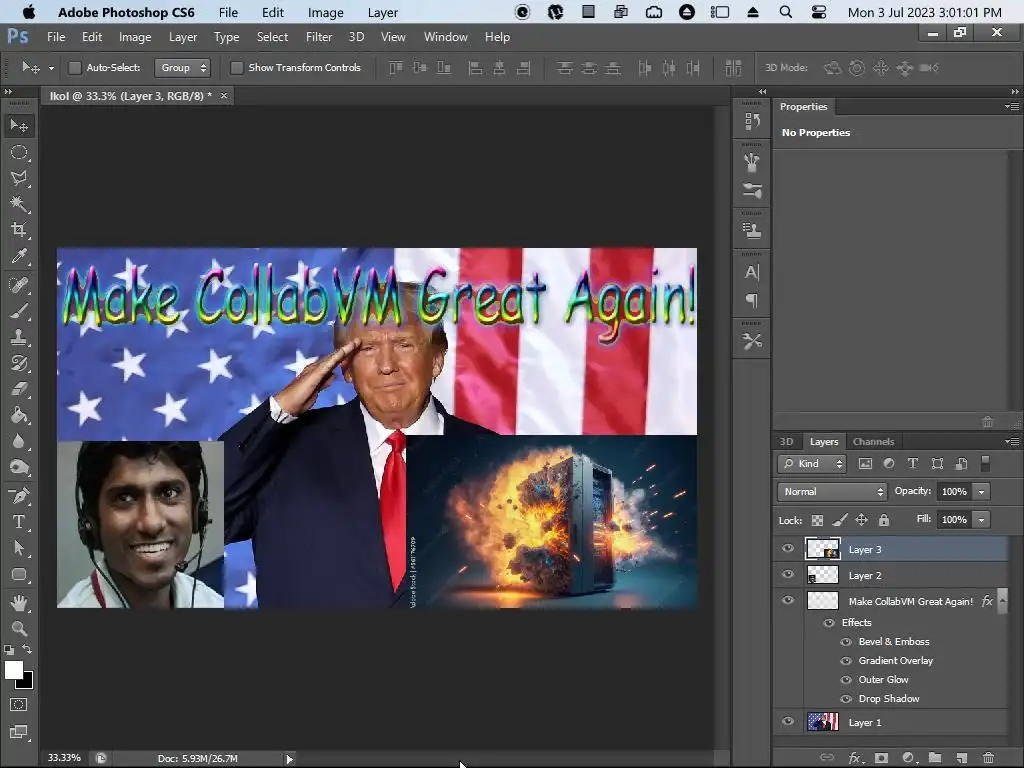Switch to the 3D panel tab
Screen dimensions: 1024x768
[786, 441]
